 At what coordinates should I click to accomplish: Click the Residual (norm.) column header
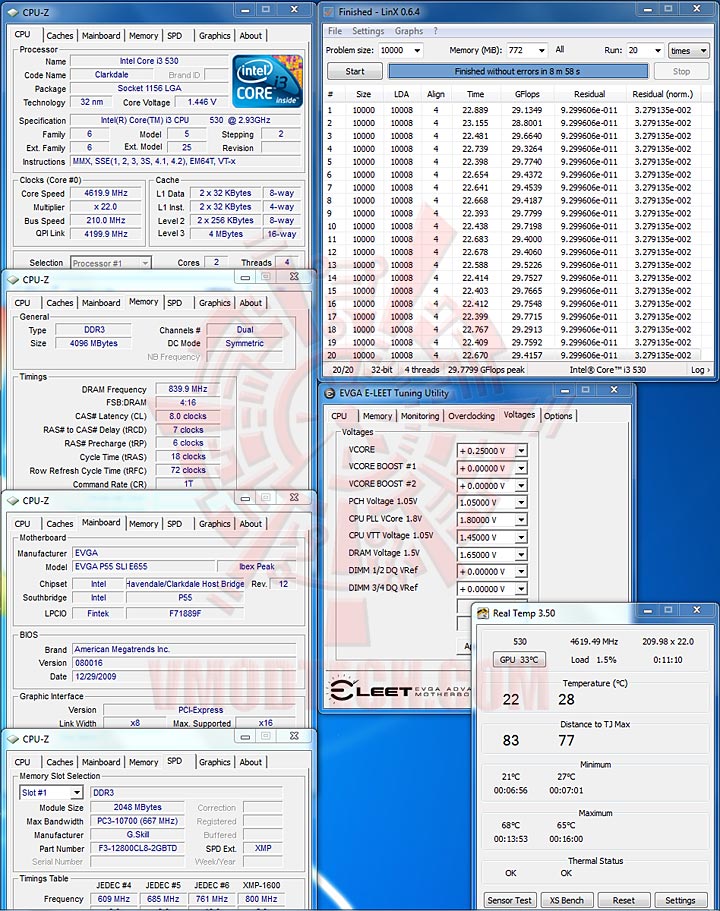[662, 94]
